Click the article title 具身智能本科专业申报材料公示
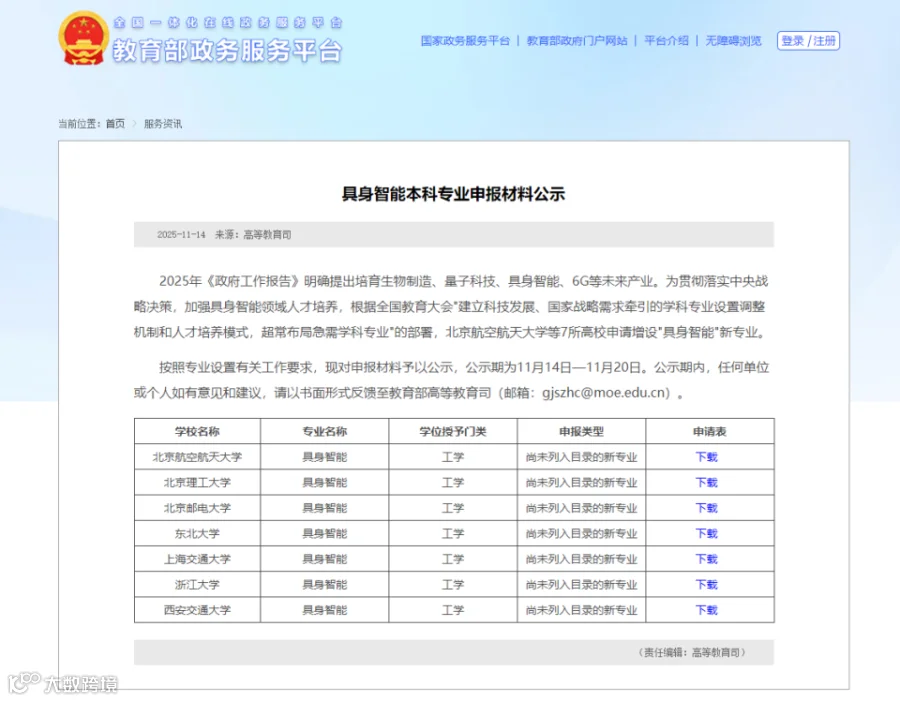This screenshot has height=701, width=900. coord(453,194)
